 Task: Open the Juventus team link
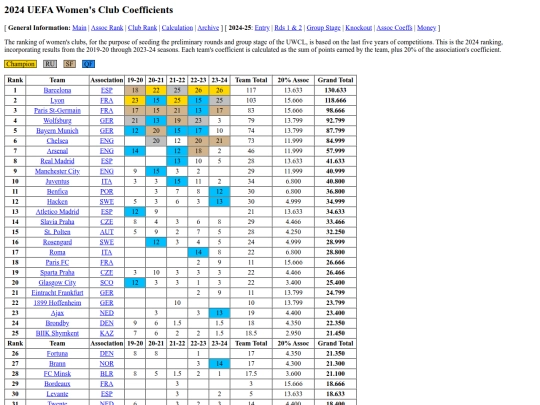click(57, 181)
